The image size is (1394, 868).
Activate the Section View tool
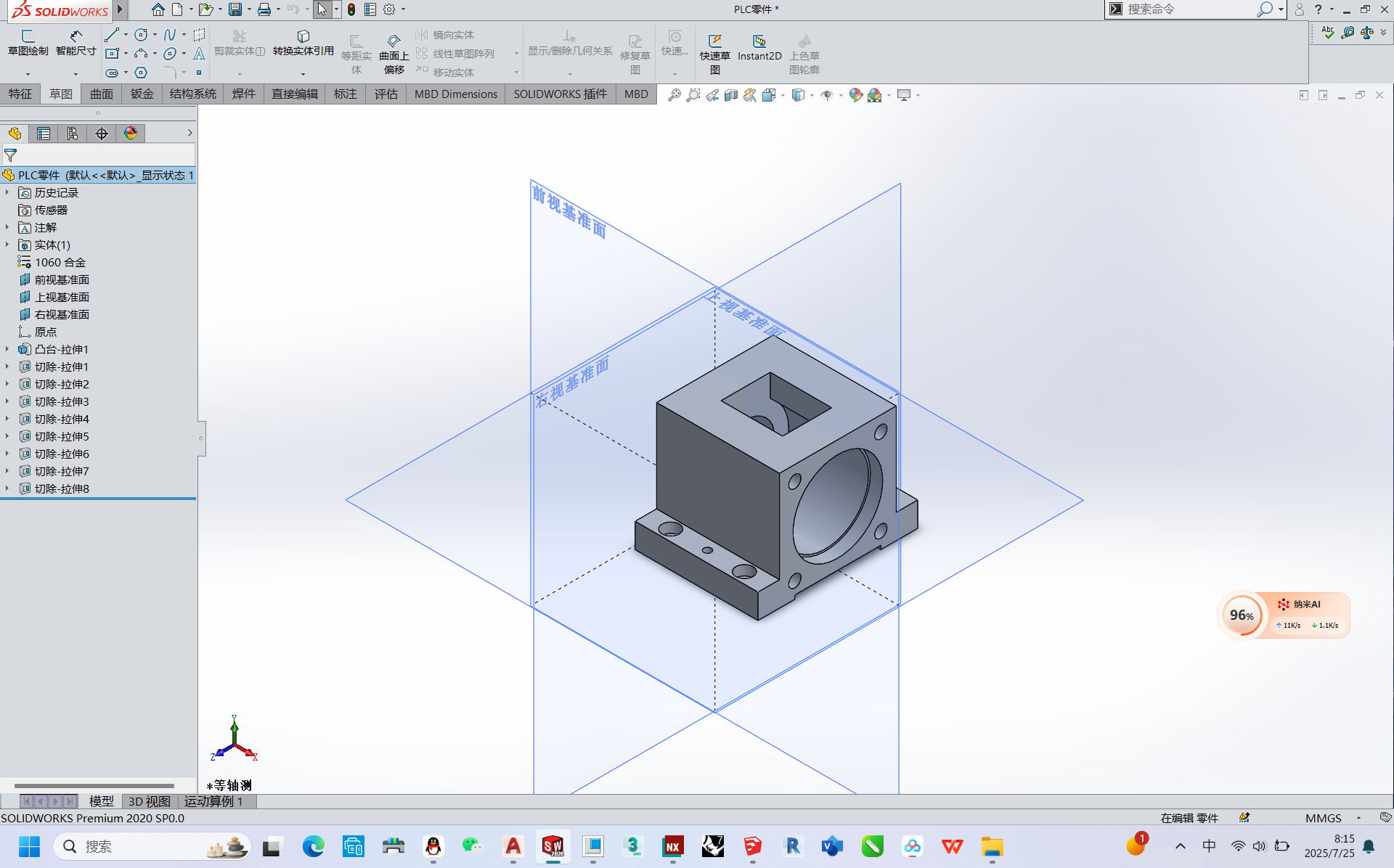[730, 94]
